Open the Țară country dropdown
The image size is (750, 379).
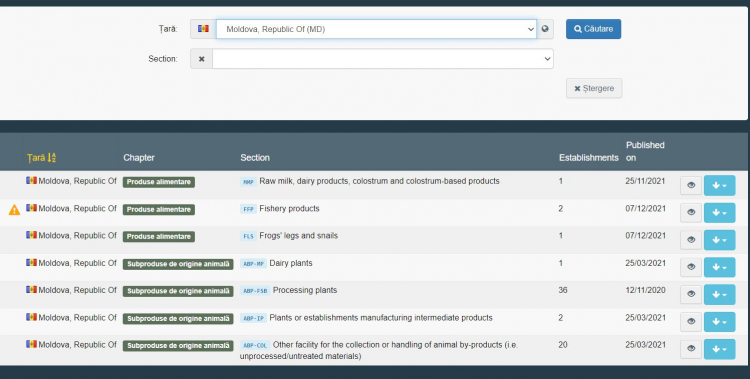[376, 29]
